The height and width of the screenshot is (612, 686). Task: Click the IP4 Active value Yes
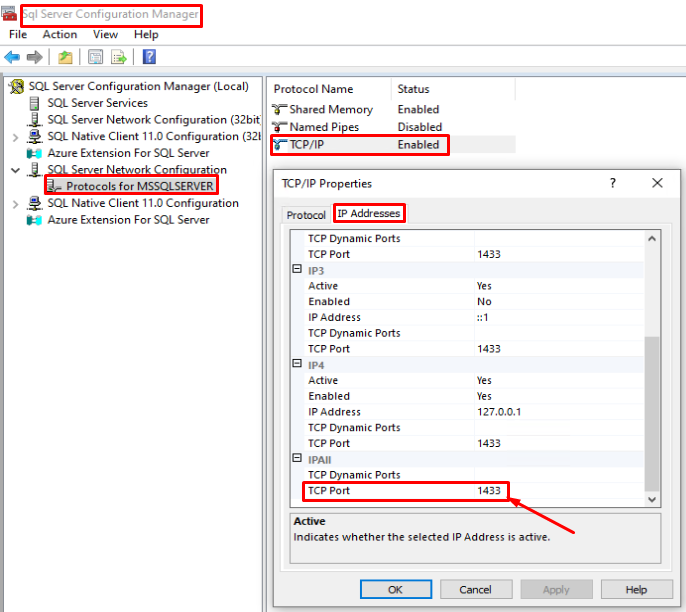coord(484,380)
